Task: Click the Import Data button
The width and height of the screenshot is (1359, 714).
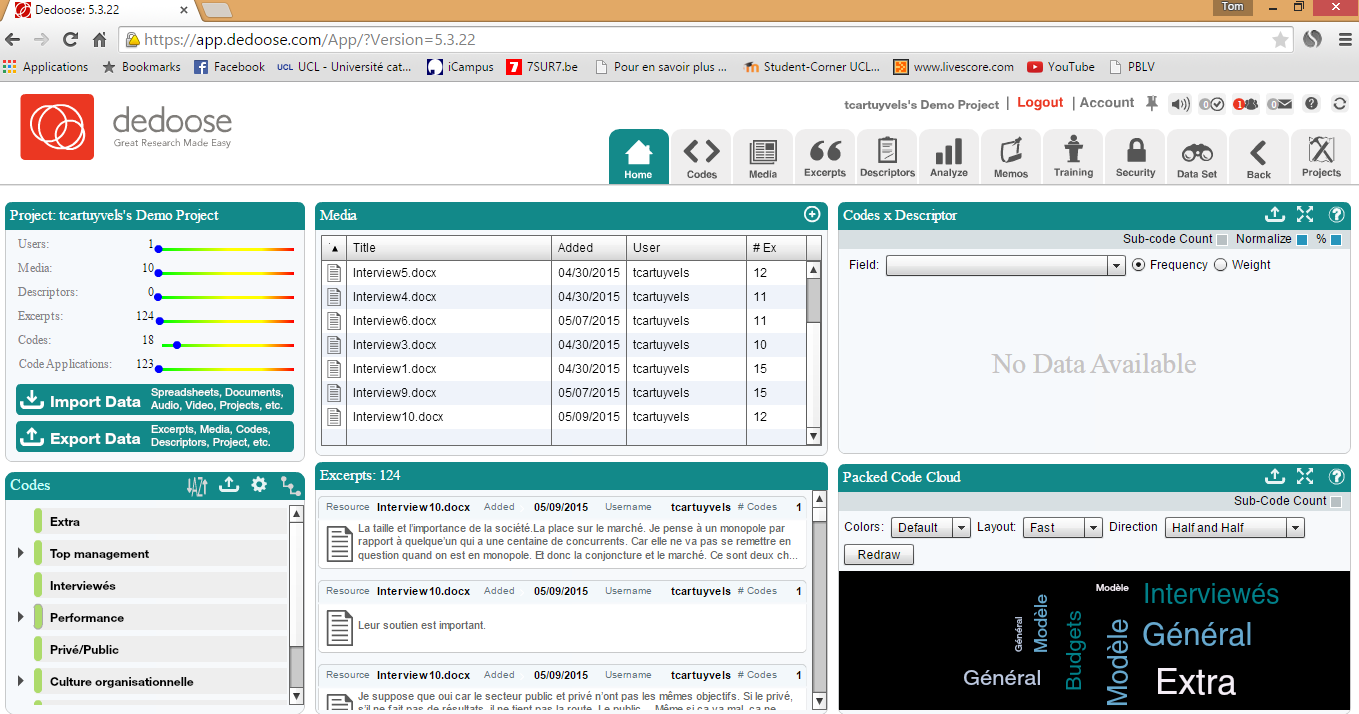Action: [x=155, y=400]
